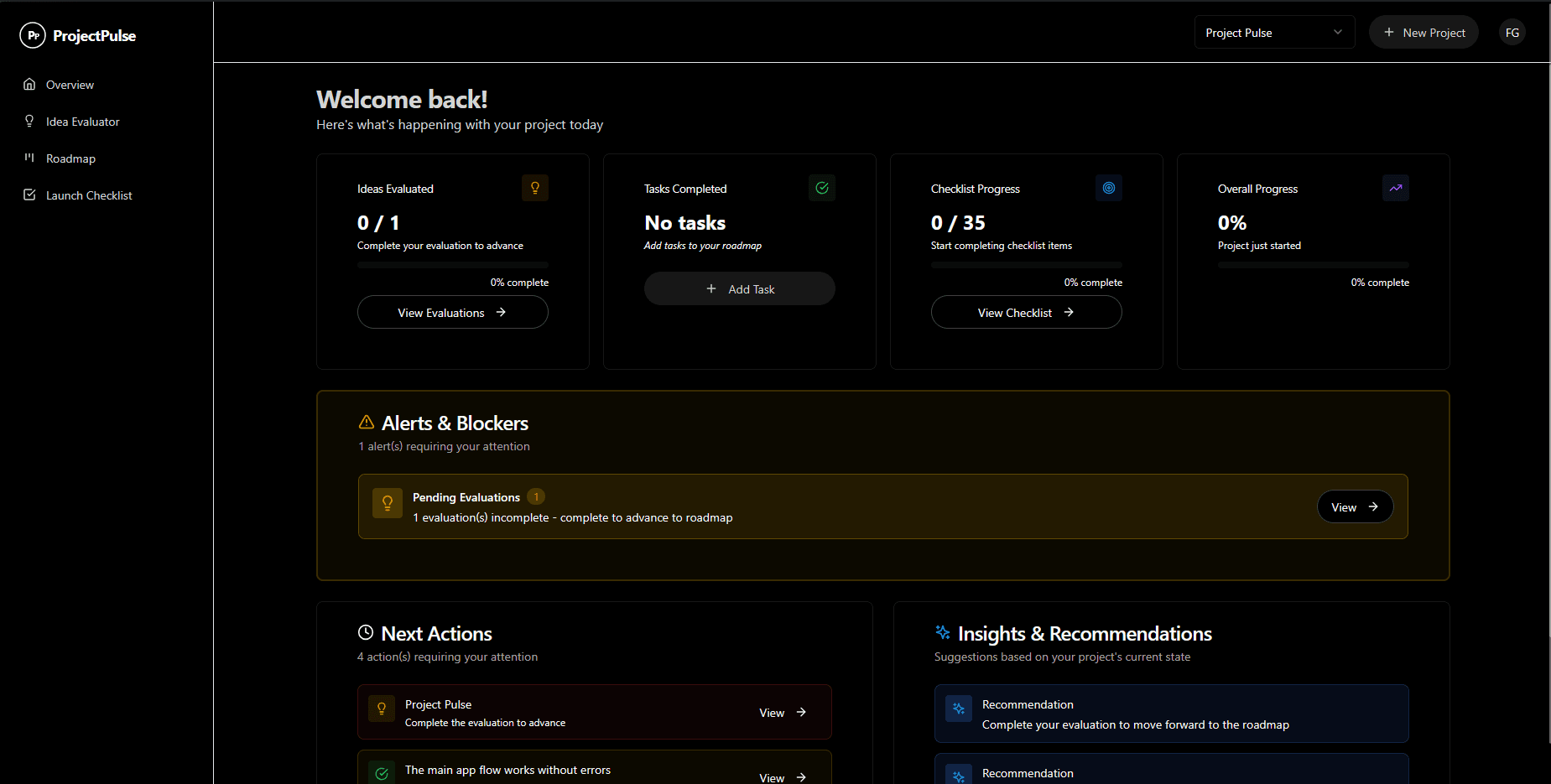Click the clock icon next to Next Actions
This screenshot has width=1551, height=784.
(x=365, y=632)
